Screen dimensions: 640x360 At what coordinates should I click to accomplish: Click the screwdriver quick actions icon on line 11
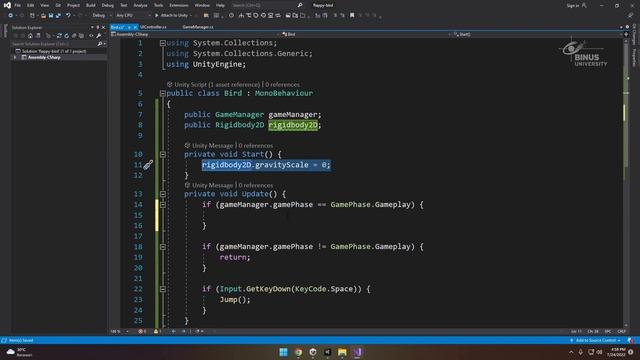tap(148, 165)
